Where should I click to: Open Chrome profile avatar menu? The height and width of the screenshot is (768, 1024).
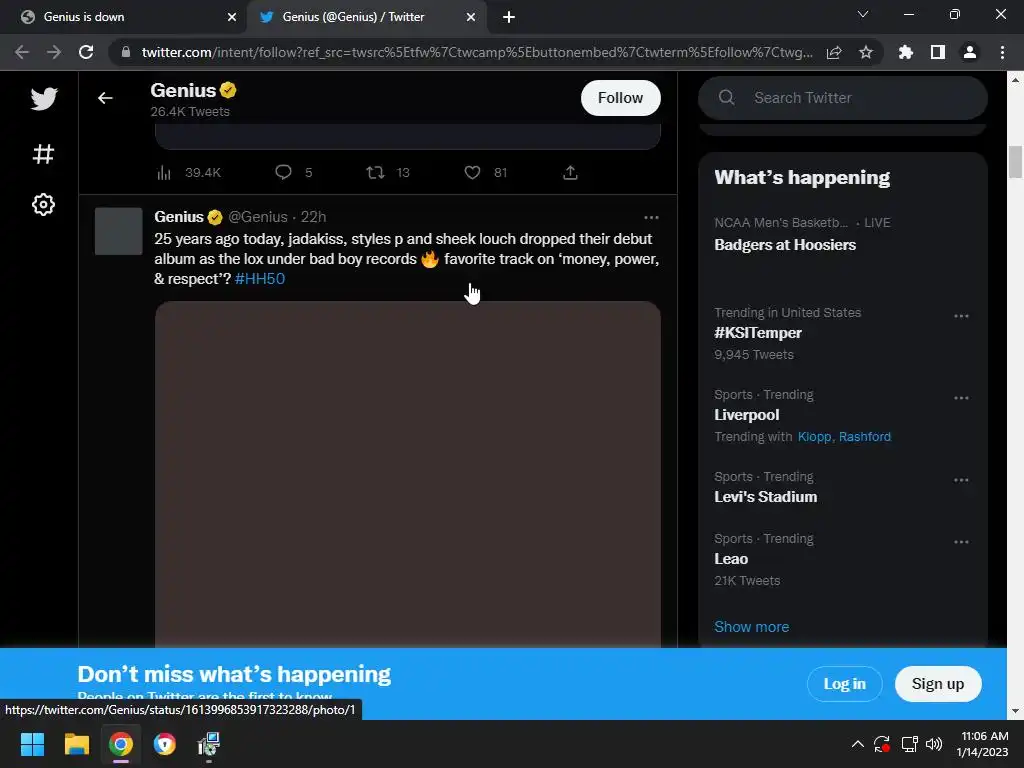(x=970, y=52)
